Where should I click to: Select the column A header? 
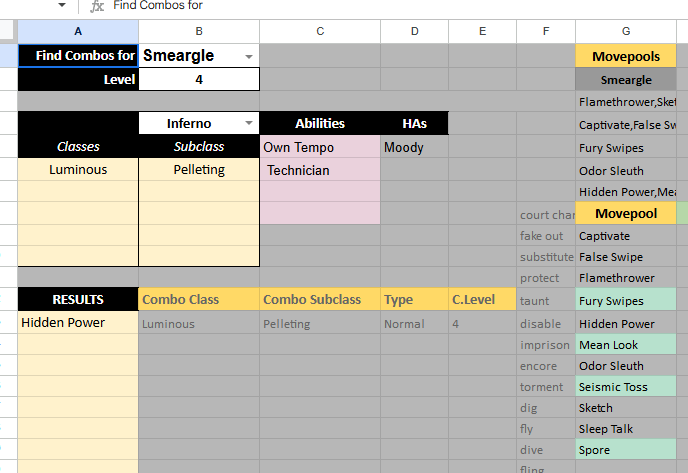[x=78, y=31]
